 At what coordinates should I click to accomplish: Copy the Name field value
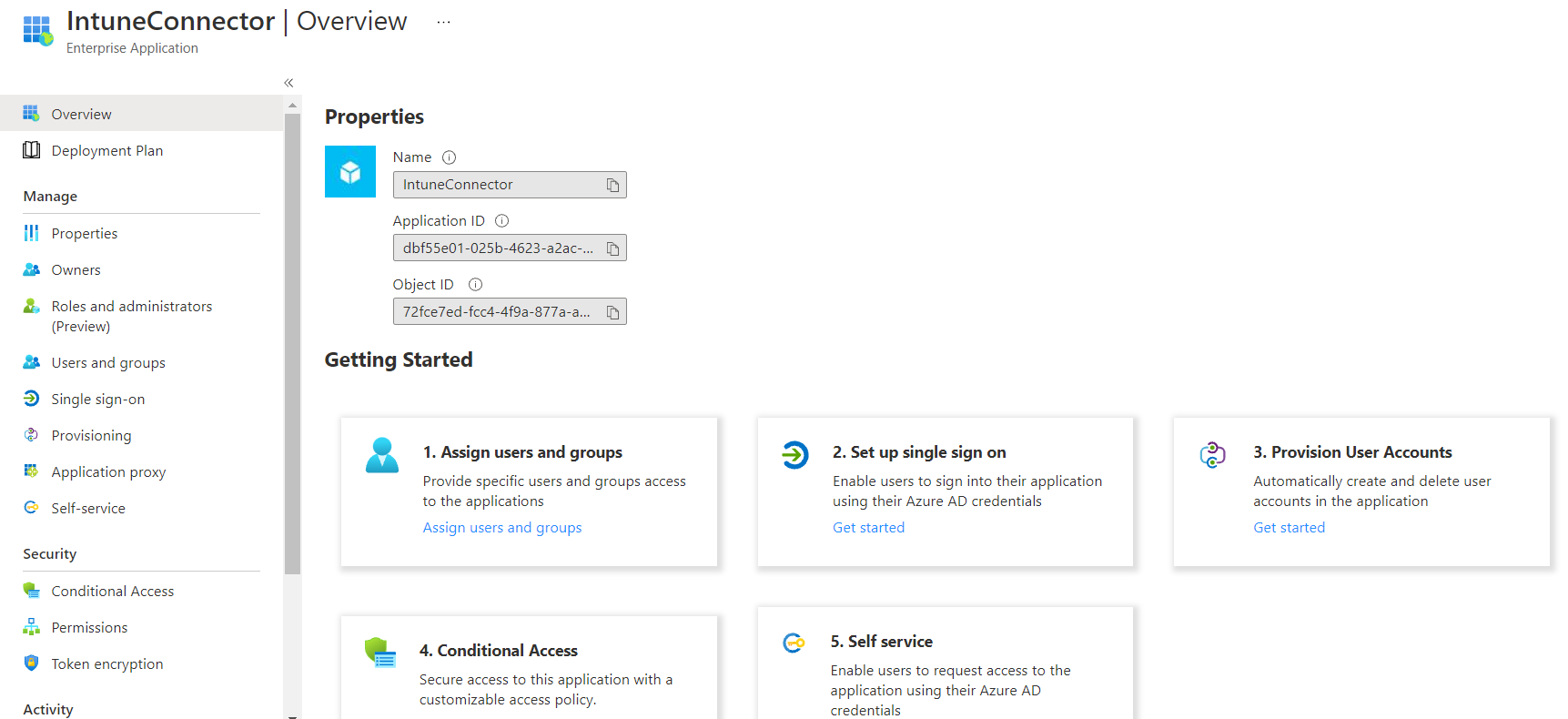(612, 185)
